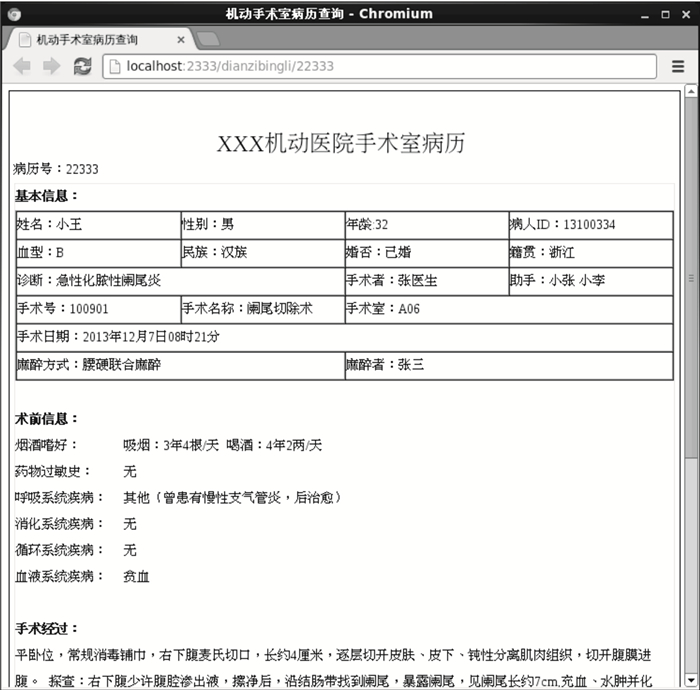Open a new tab button

click(x=208, y=39)
